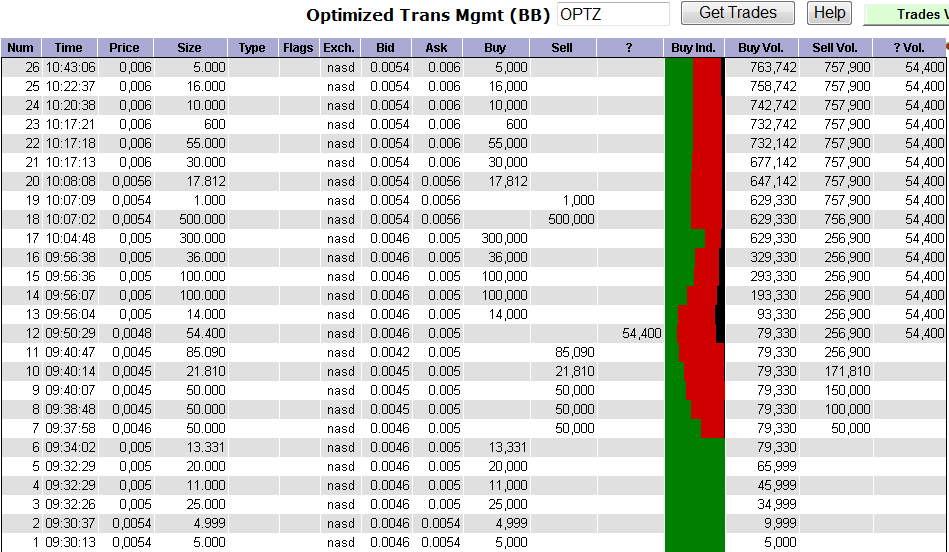The image size is (949, 552).
Task: Sort by the Bid column header
Action: click(385, 48)
